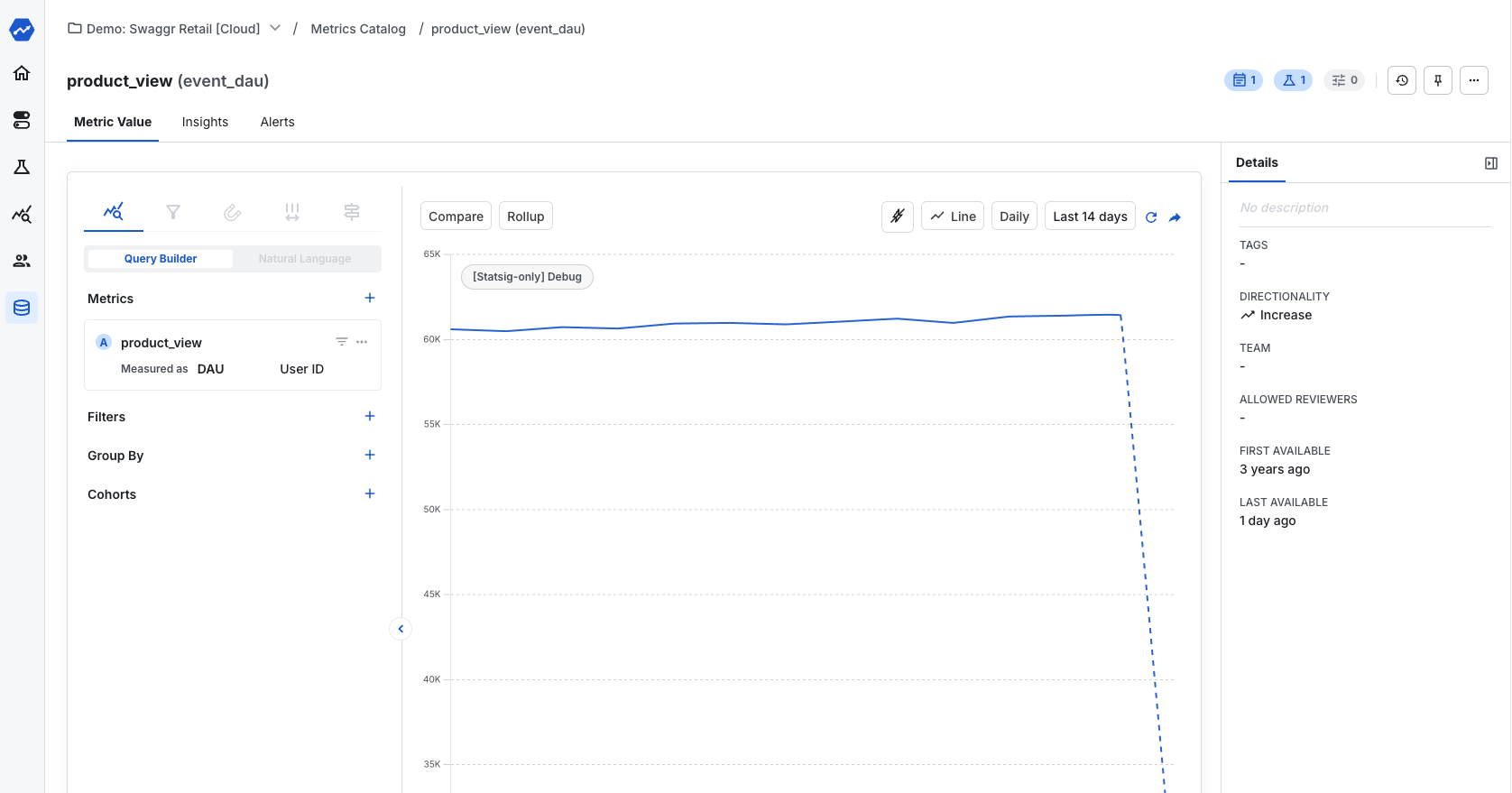Collapse the query builder panel chevron
Image resolution: width=1512 pixels, height=793 pixels.
click(401, 629)
